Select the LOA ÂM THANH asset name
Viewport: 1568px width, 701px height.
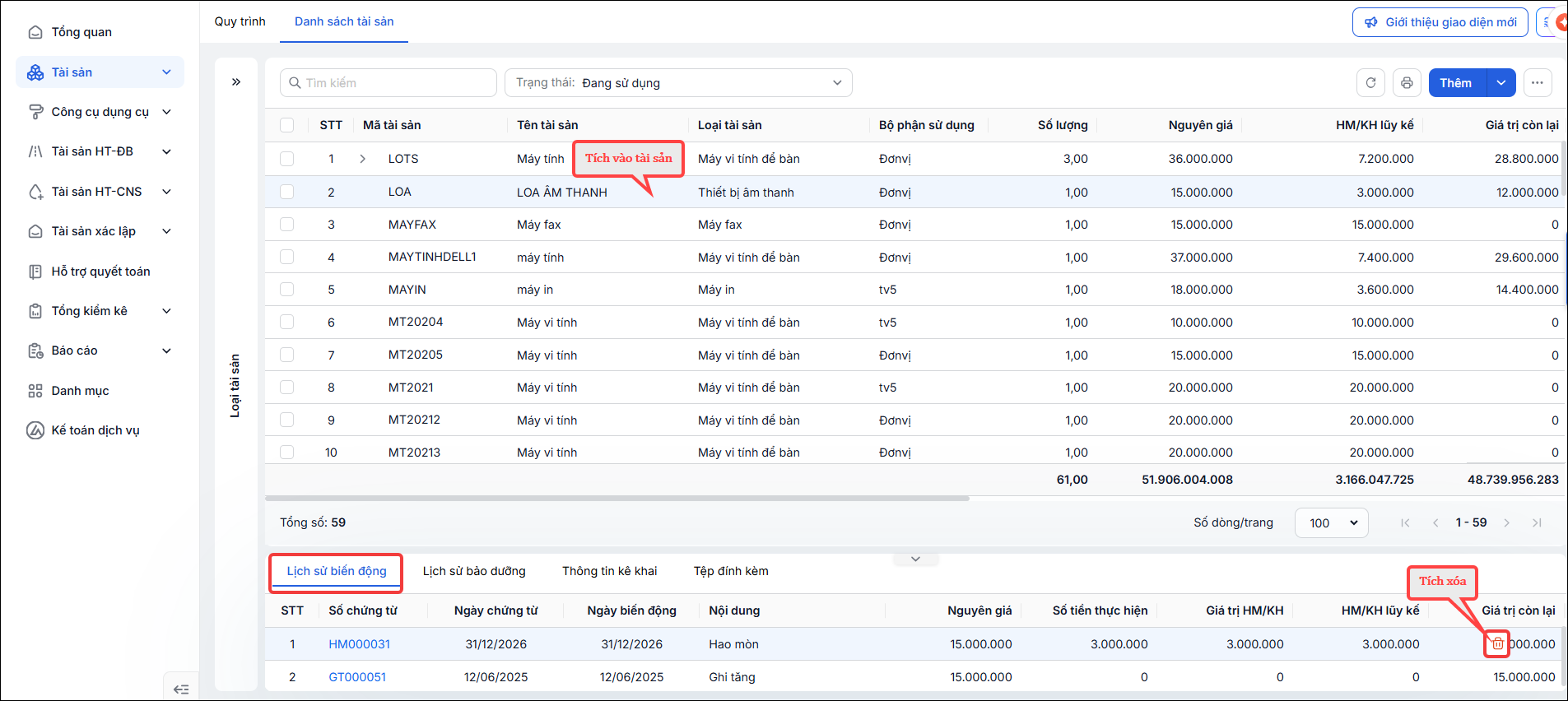pos(562,193)
